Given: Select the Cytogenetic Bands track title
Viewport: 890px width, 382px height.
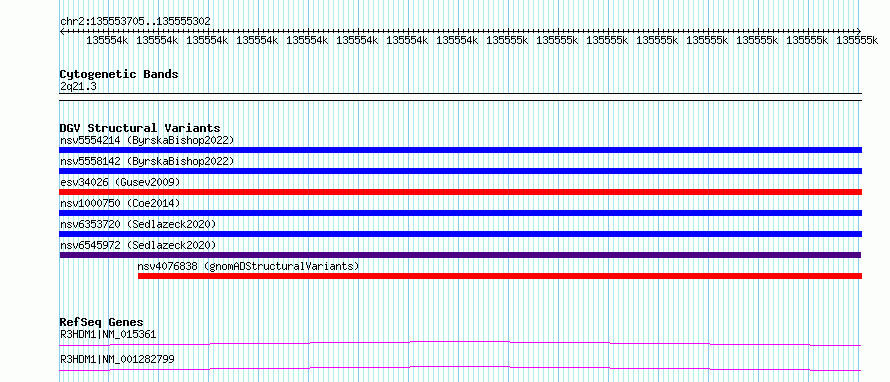Looking at the screenshot, I should pos(119,74).
